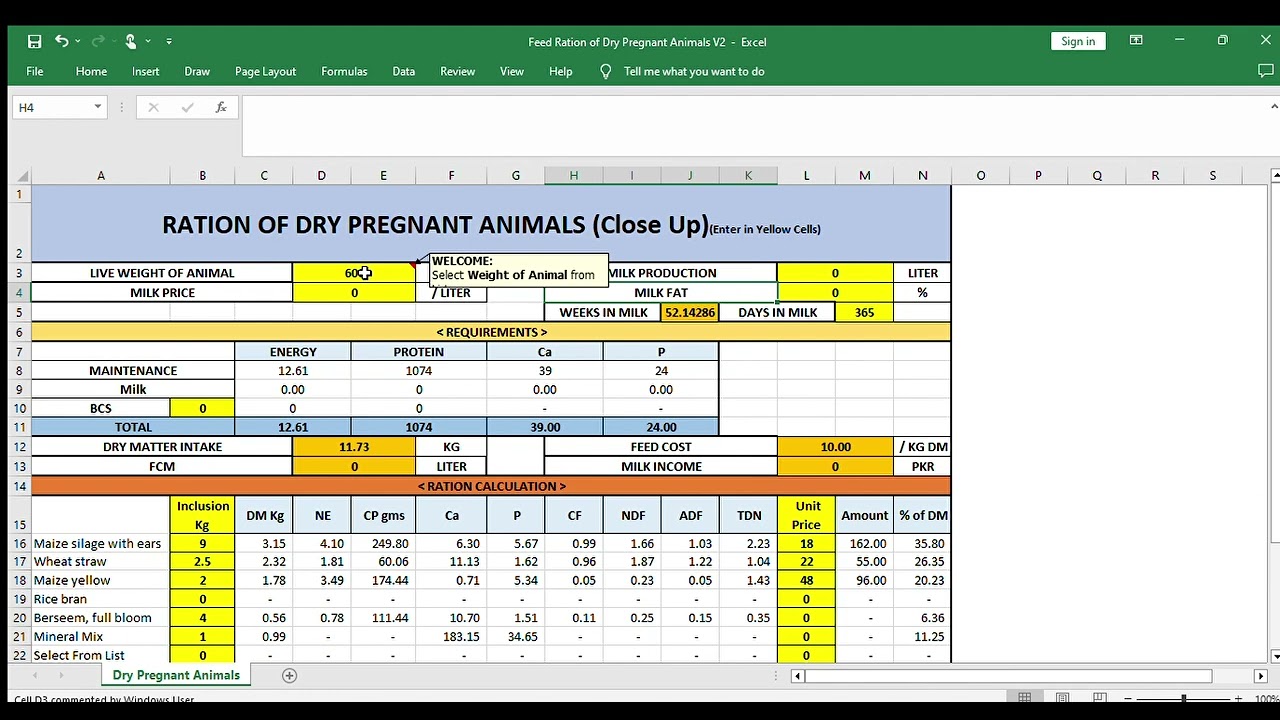Switch to the Insert ribbon tab
1280x720 pixels.
[145, 71]
